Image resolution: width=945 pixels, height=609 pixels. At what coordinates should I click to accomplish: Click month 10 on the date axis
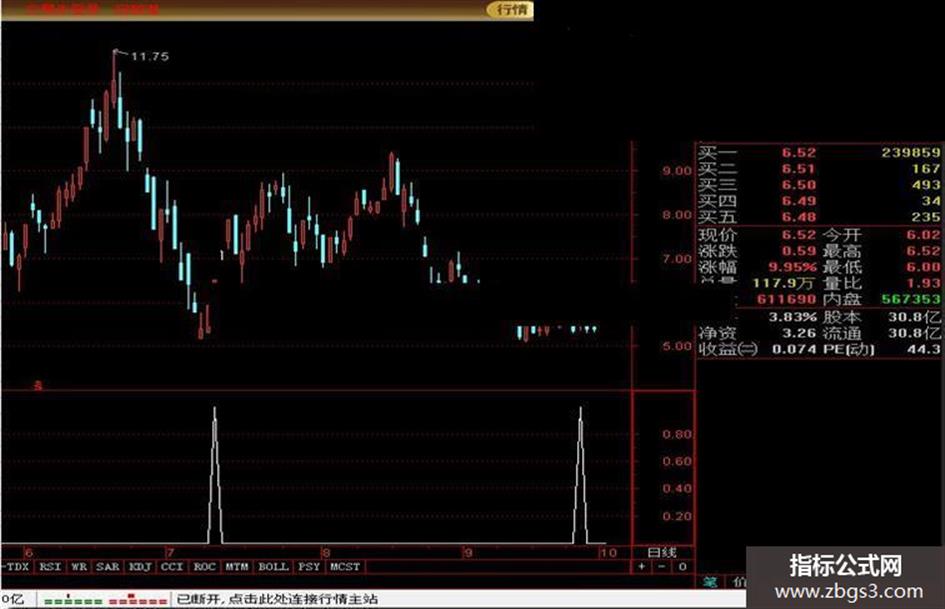609,552
